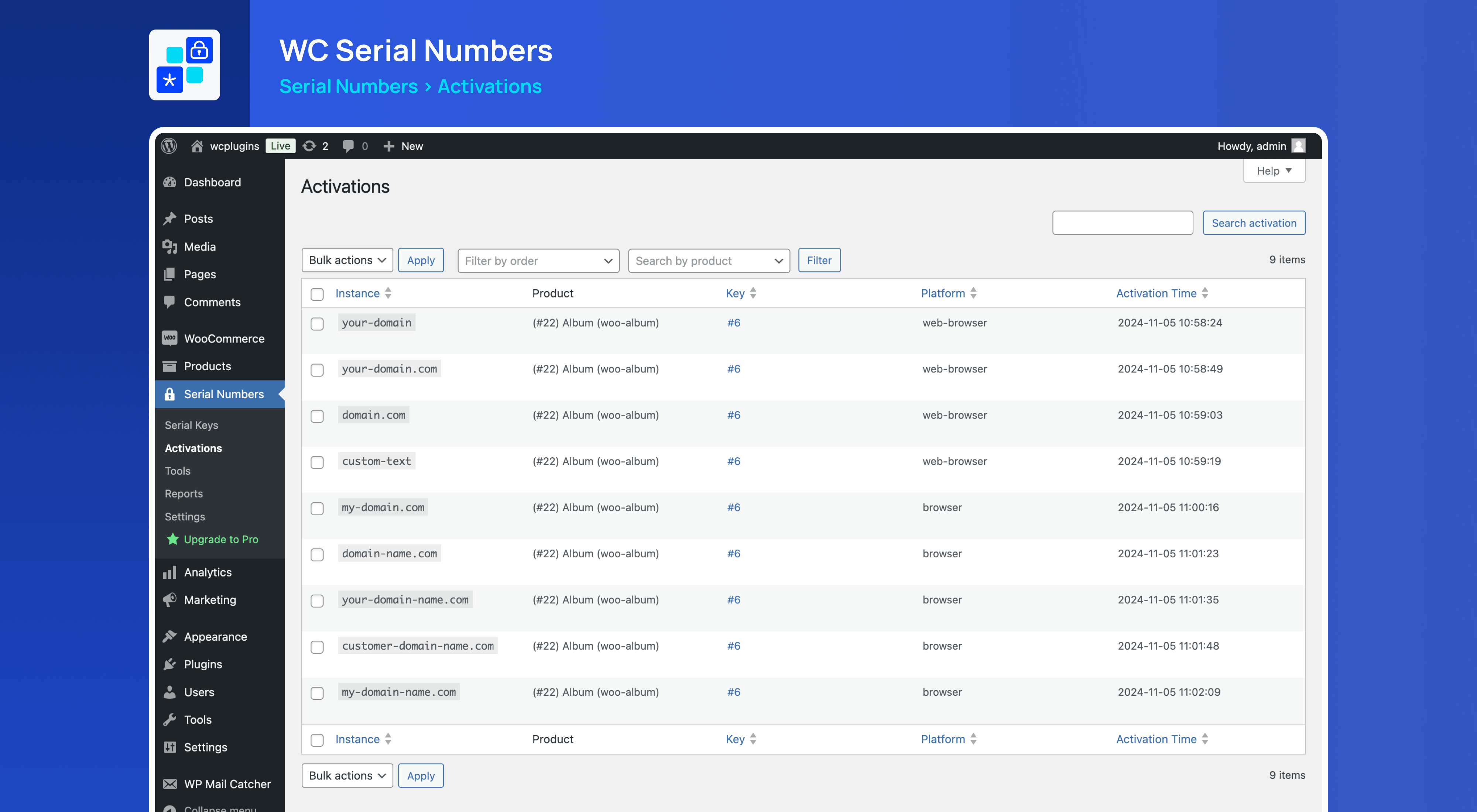Click the Users person icon
The image size is (1477, 812).
[x=170, y=692]
